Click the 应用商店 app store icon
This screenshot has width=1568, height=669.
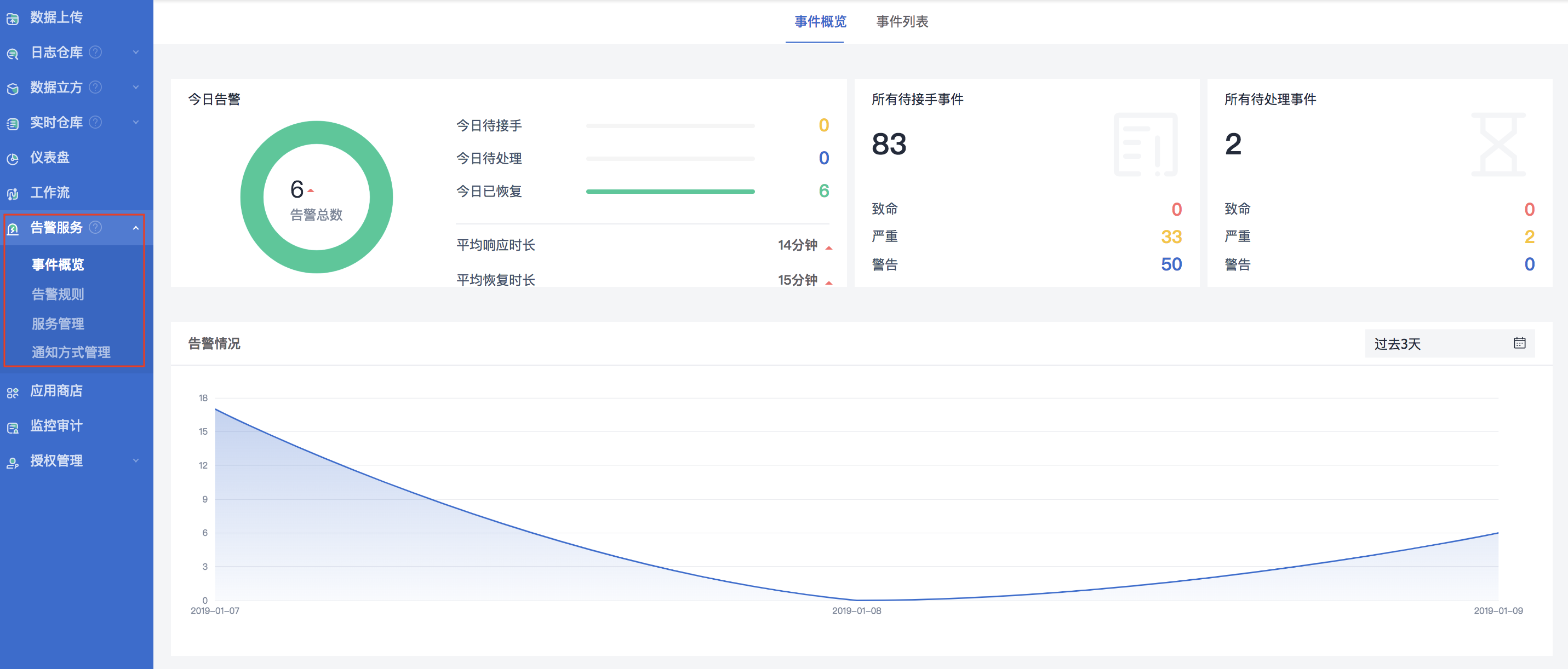(x=13, y=393)
